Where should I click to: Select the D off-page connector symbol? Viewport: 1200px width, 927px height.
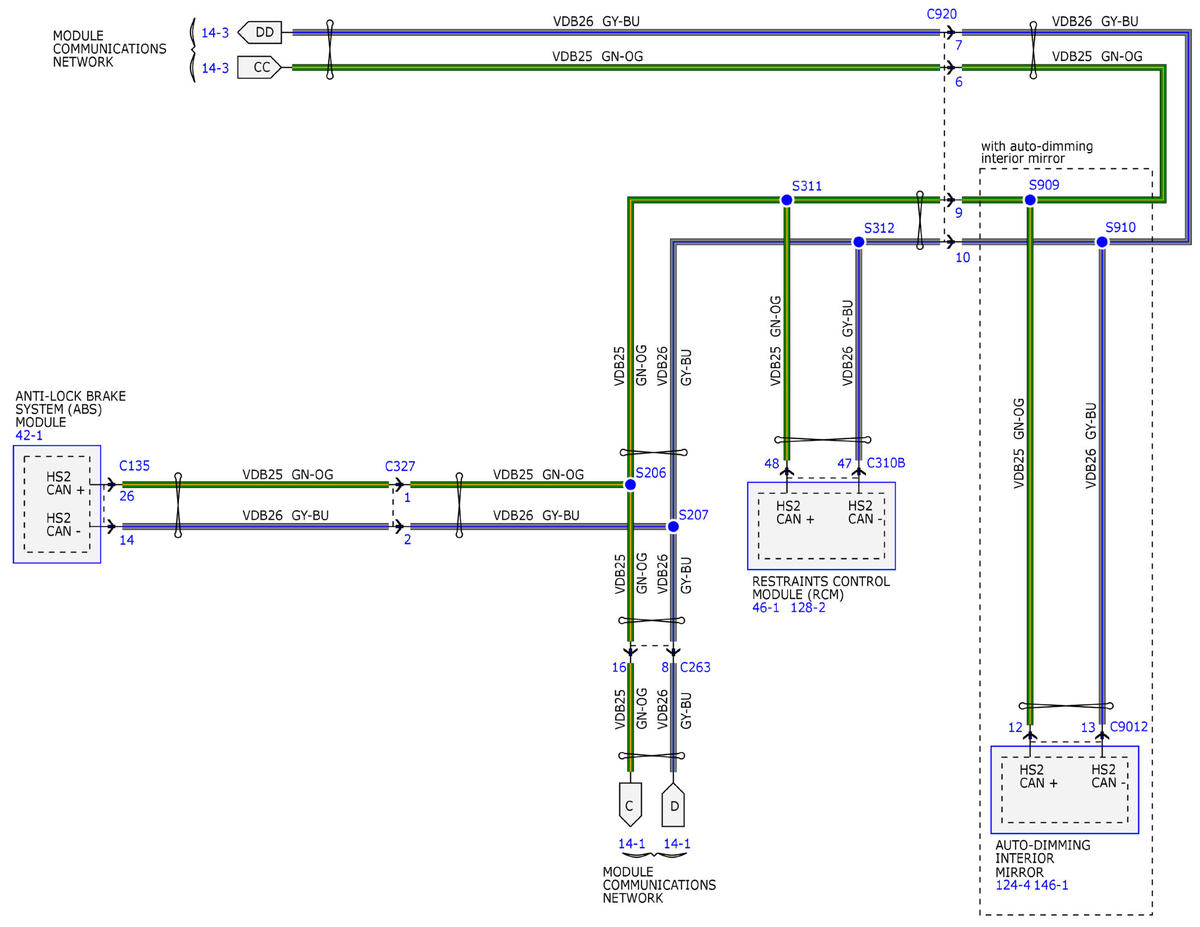[x=676, y=804]
